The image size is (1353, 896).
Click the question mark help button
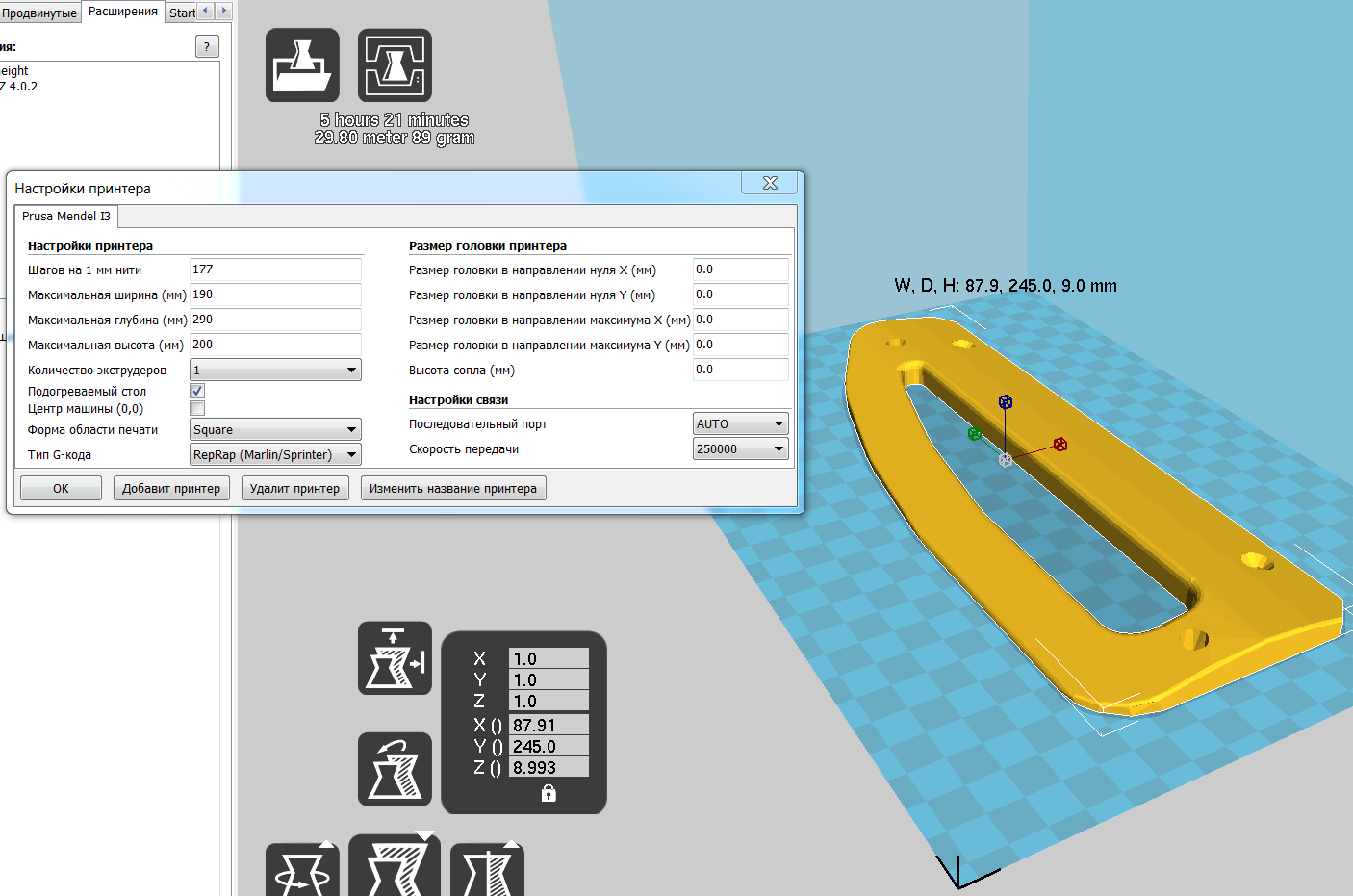click(207, 46)
